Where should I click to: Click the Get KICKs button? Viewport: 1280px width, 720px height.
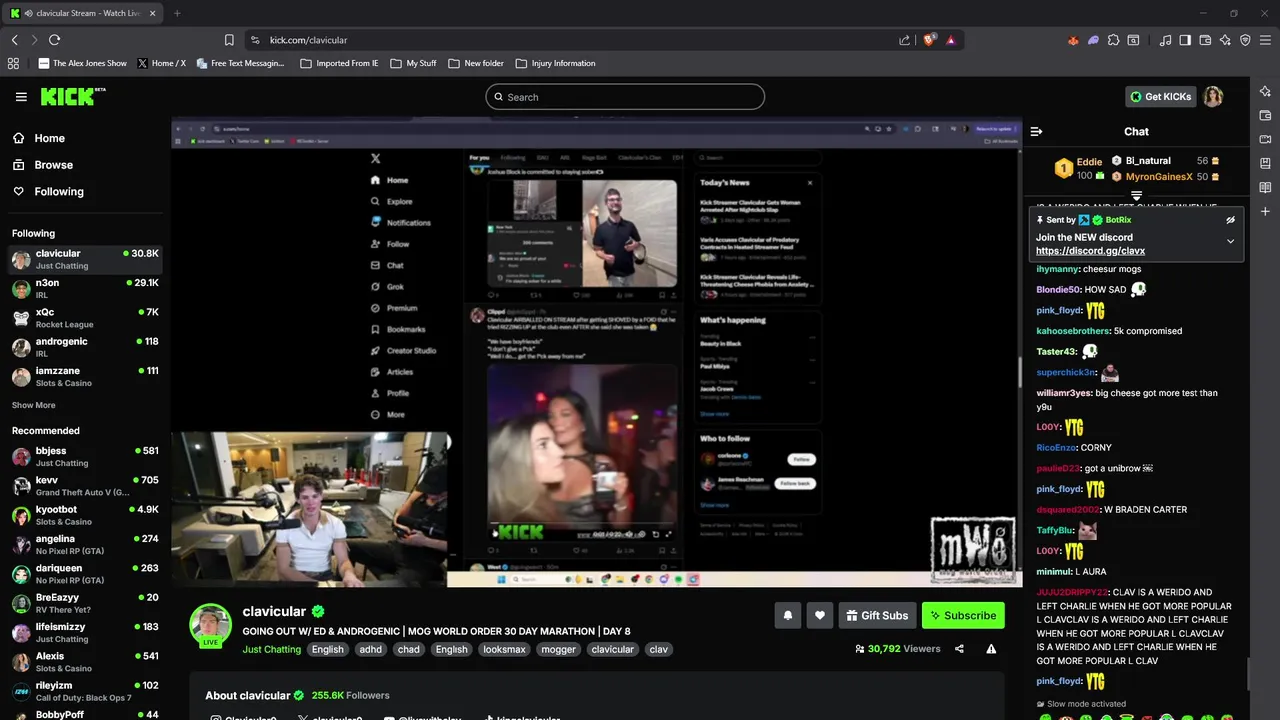coord(1160,97)
